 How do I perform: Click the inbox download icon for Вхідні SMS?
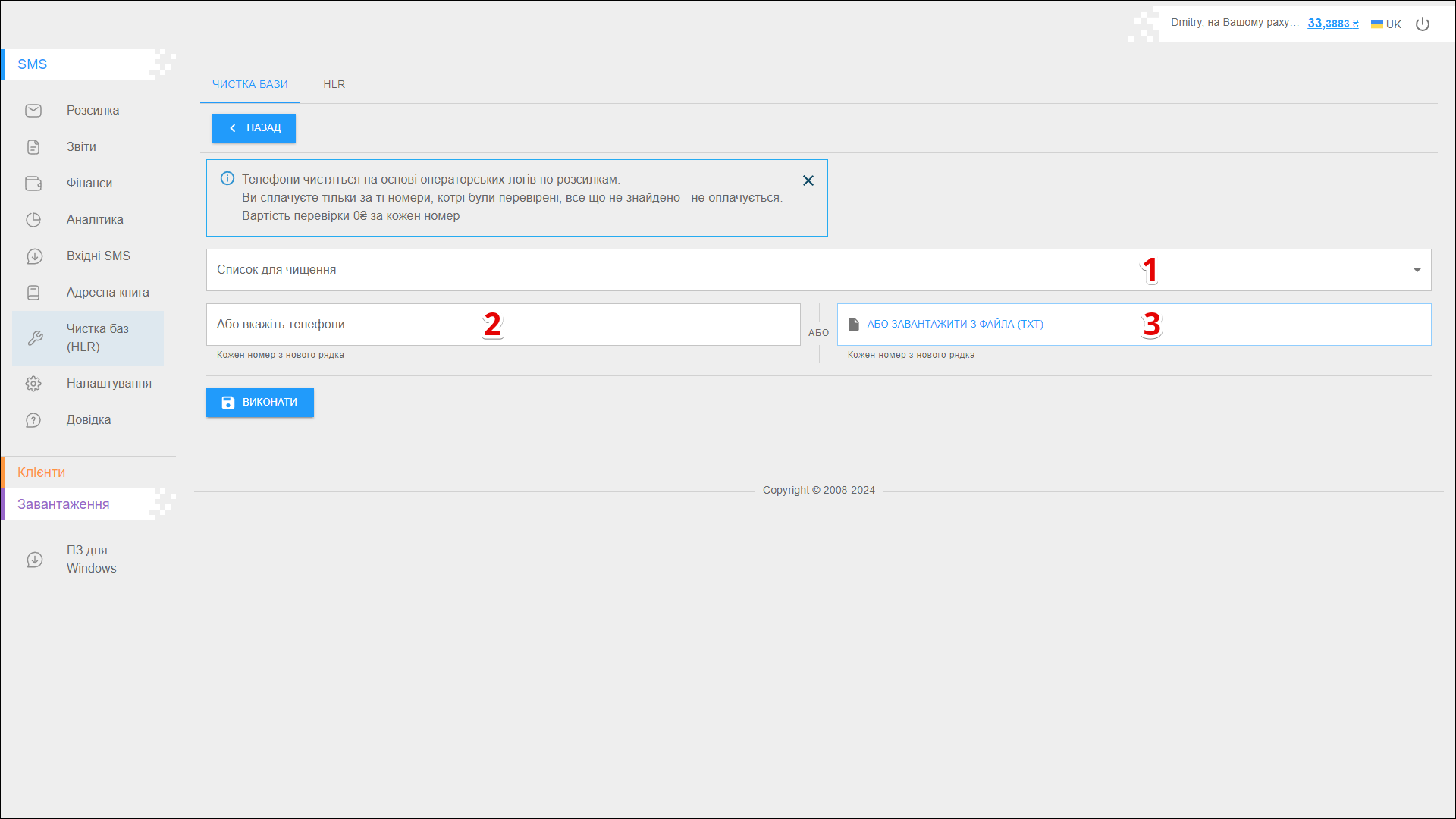tap(33, 256)
